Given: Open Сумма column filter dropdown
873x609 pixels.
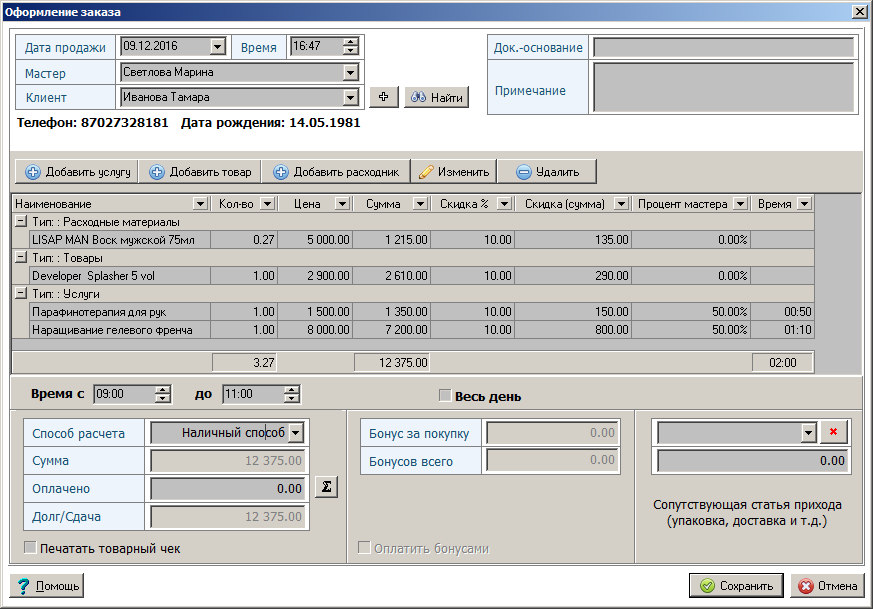Looking at the screenshot, I should [420, 204].
